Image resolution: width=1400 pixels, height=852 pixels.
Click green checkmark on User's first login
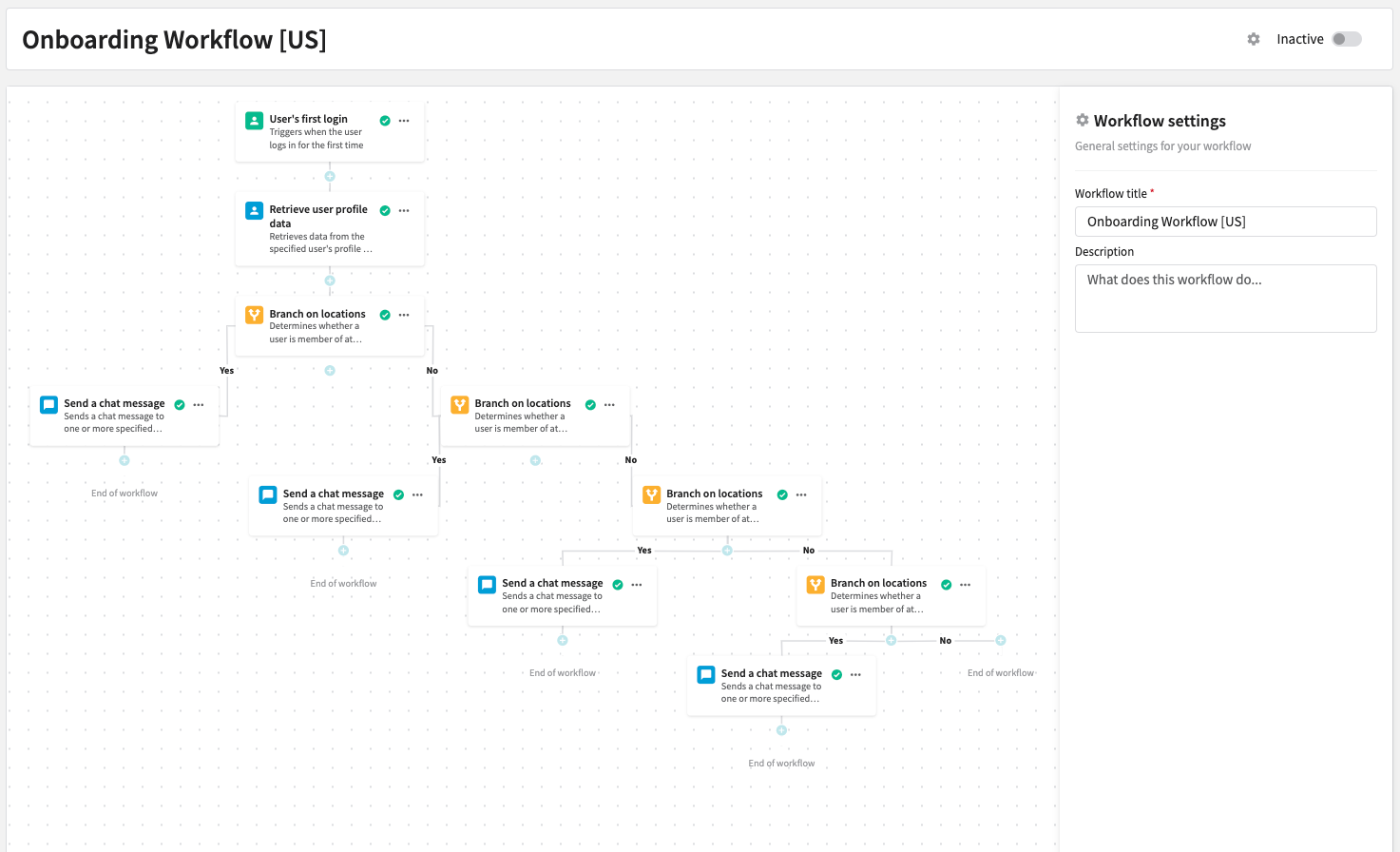coord(385,121)
